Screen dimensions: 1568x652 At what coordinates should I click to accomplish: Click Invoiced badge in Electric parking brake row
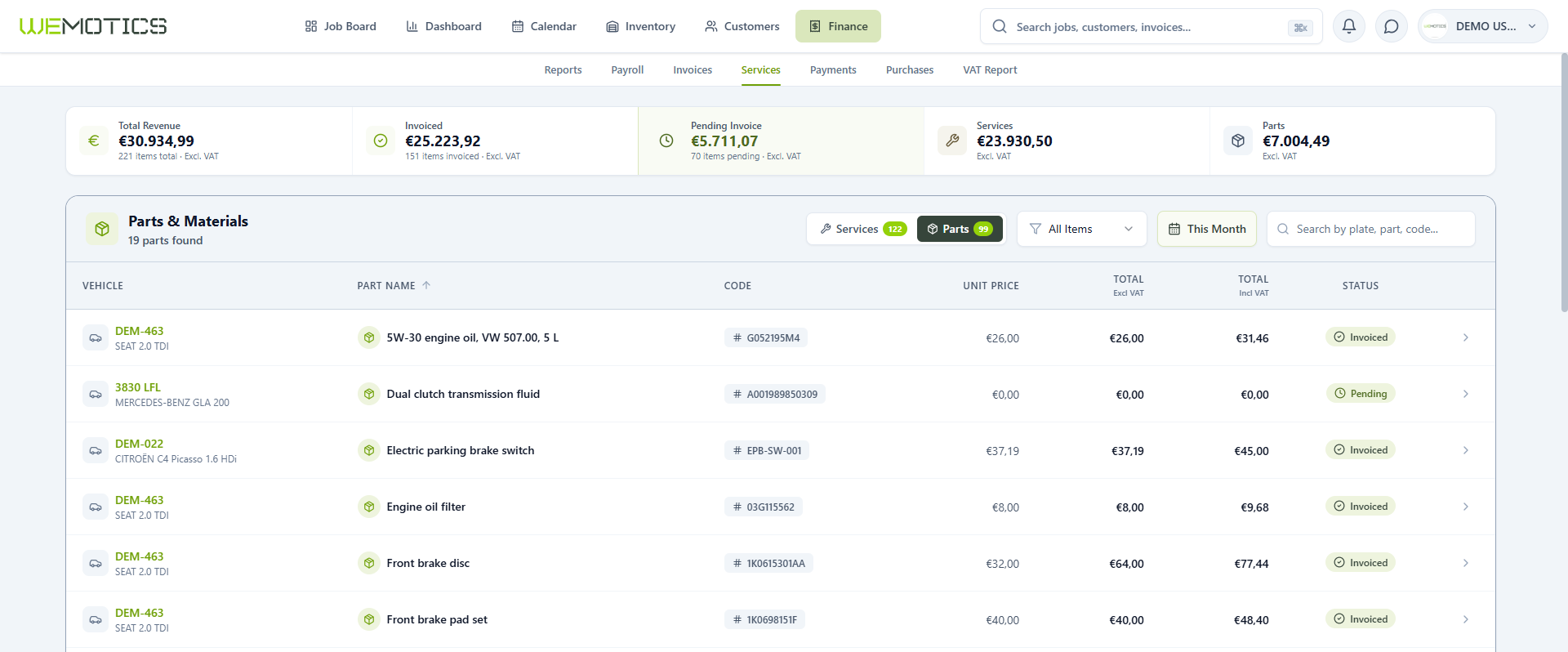[1361, 450]
